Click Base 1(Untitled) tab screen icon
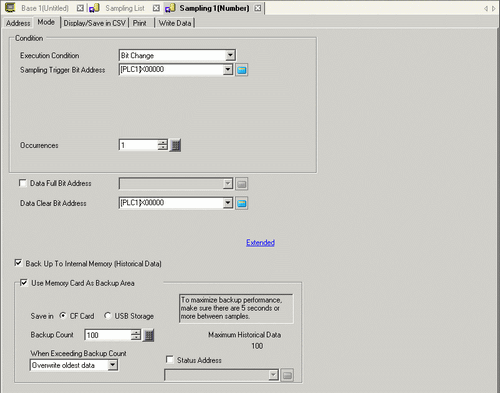Image resolution: width=500 pixels, height=393 pixels. [10, 8]
